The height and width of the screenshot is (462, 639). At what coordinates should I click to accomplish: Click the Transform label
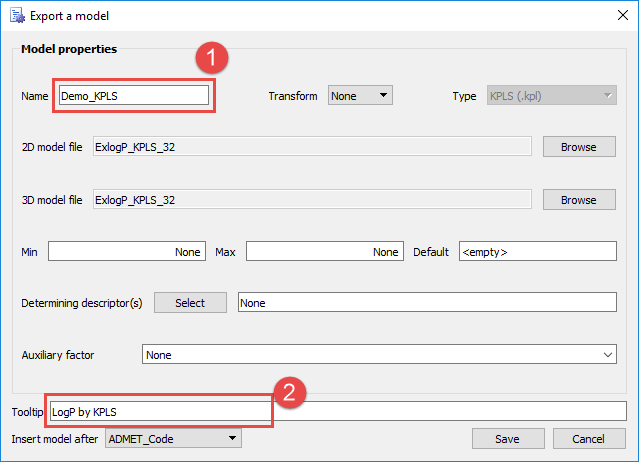(293, 96)
